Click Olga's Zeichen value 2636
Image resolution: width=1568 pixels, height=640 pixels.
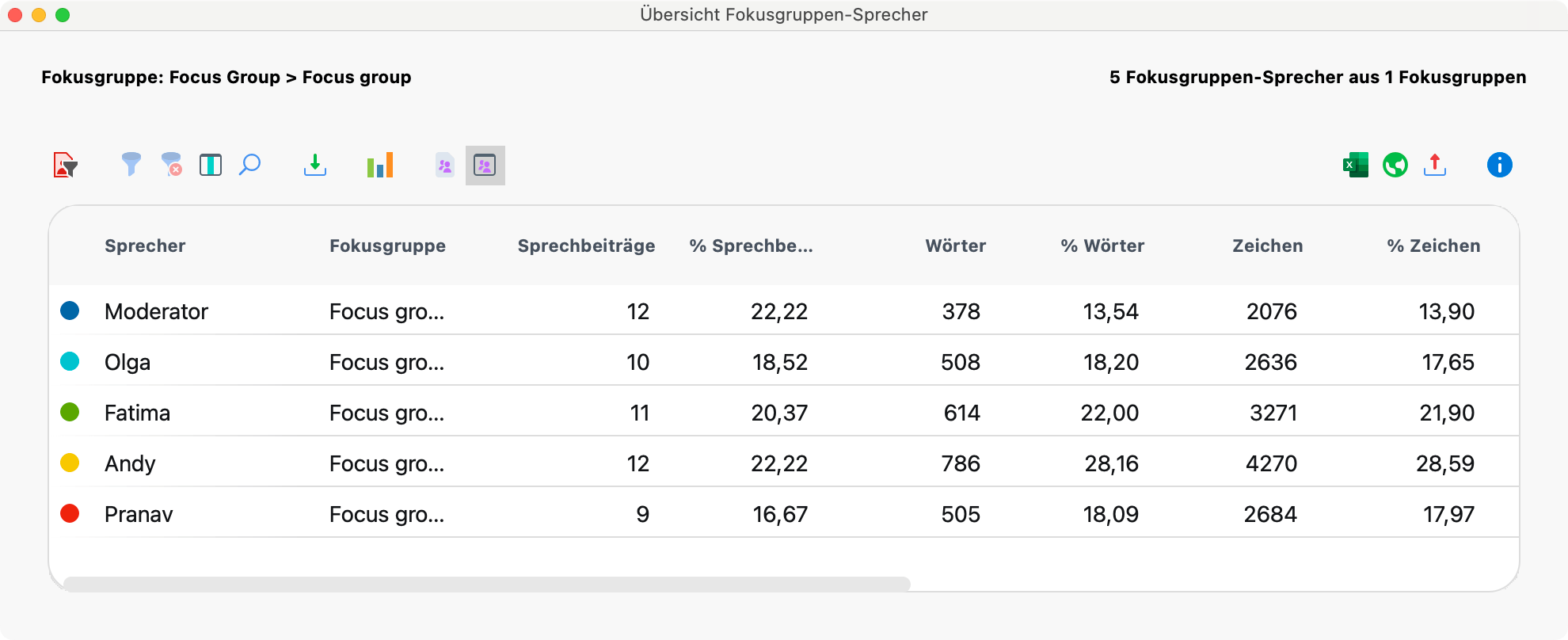(x=1271, y=362)
